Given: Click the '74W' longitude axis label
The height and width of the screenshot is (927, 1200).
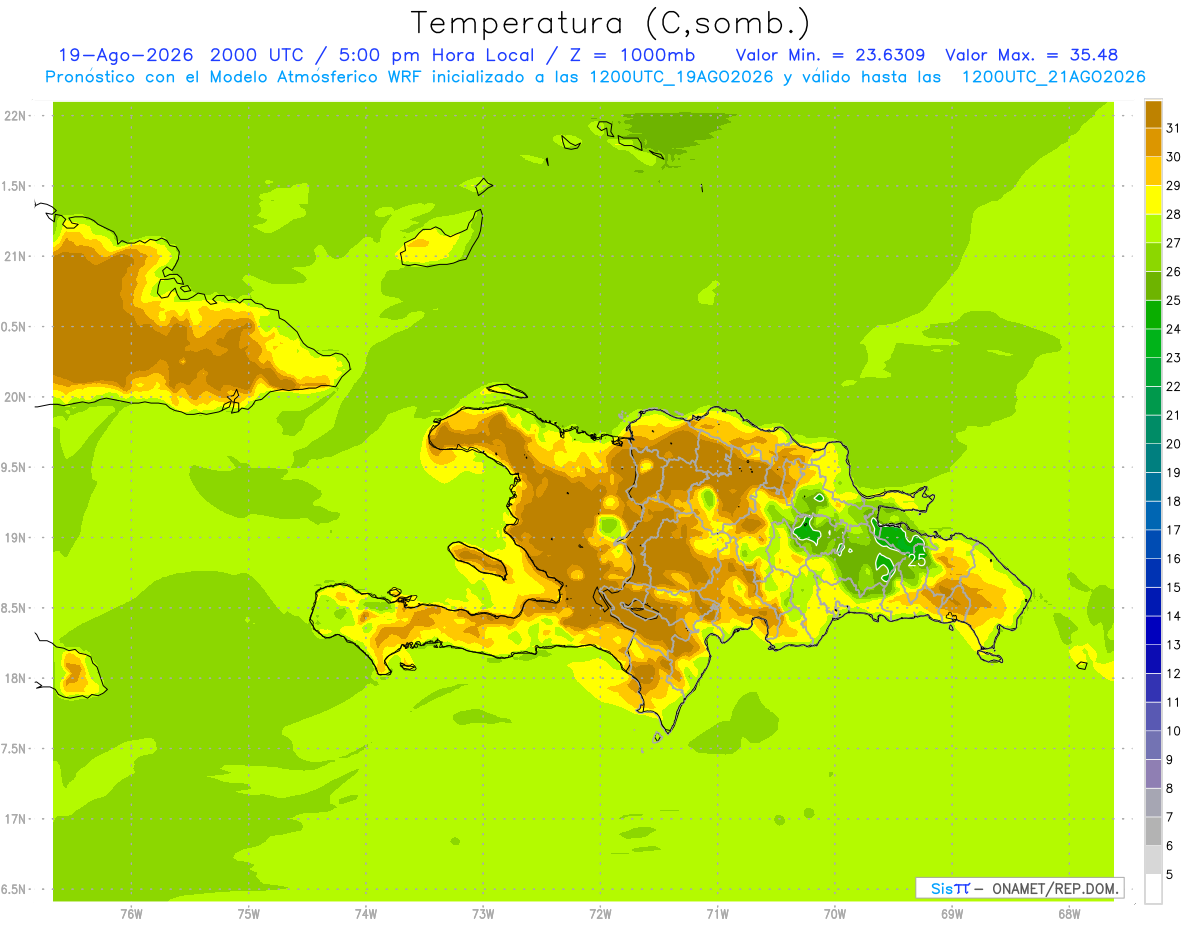Looking at the screenshot, I should pyautogui.click(x=366, y=914).
